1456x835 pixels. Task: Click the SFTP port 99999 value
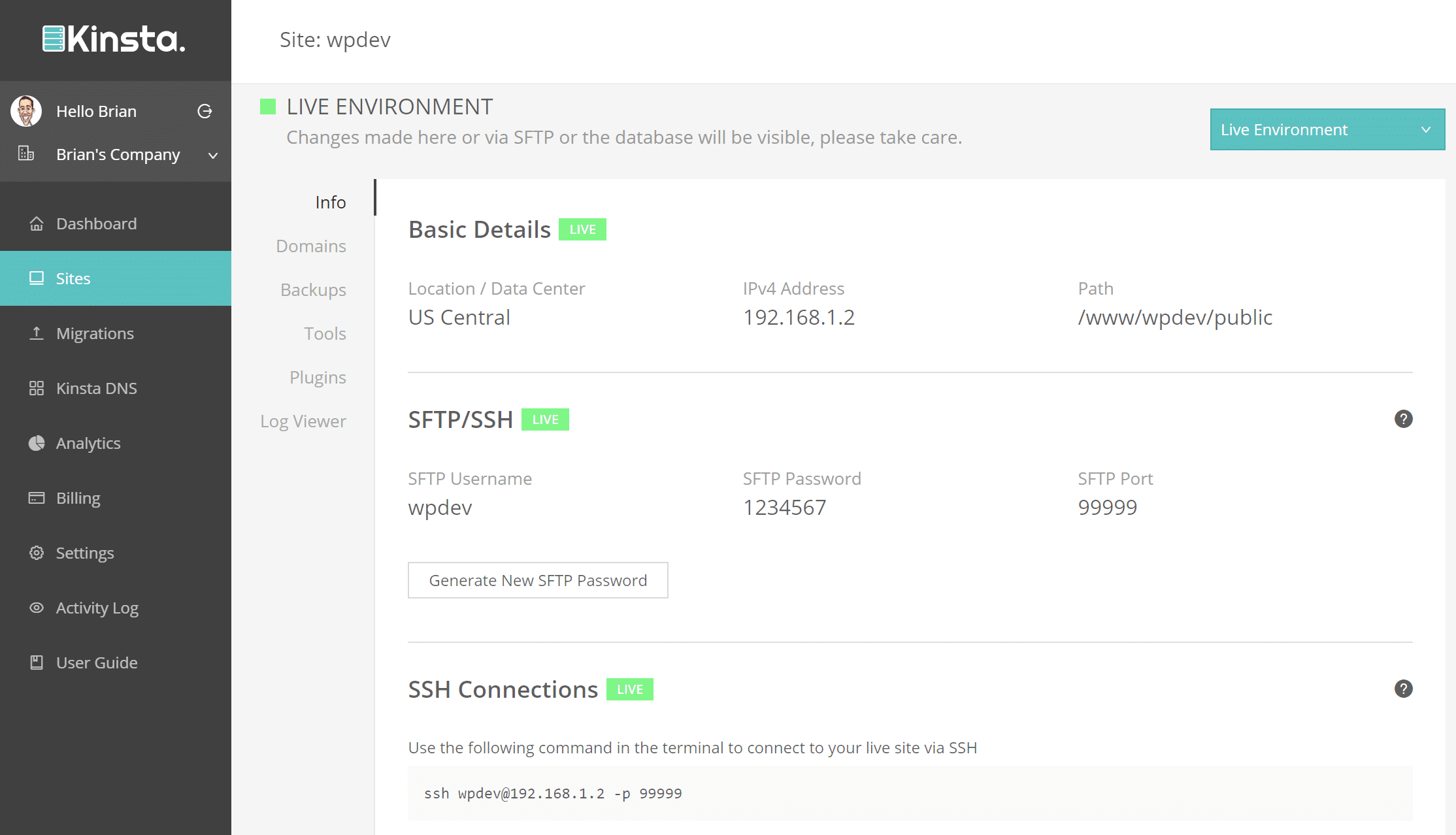[x=1107, y=507]
